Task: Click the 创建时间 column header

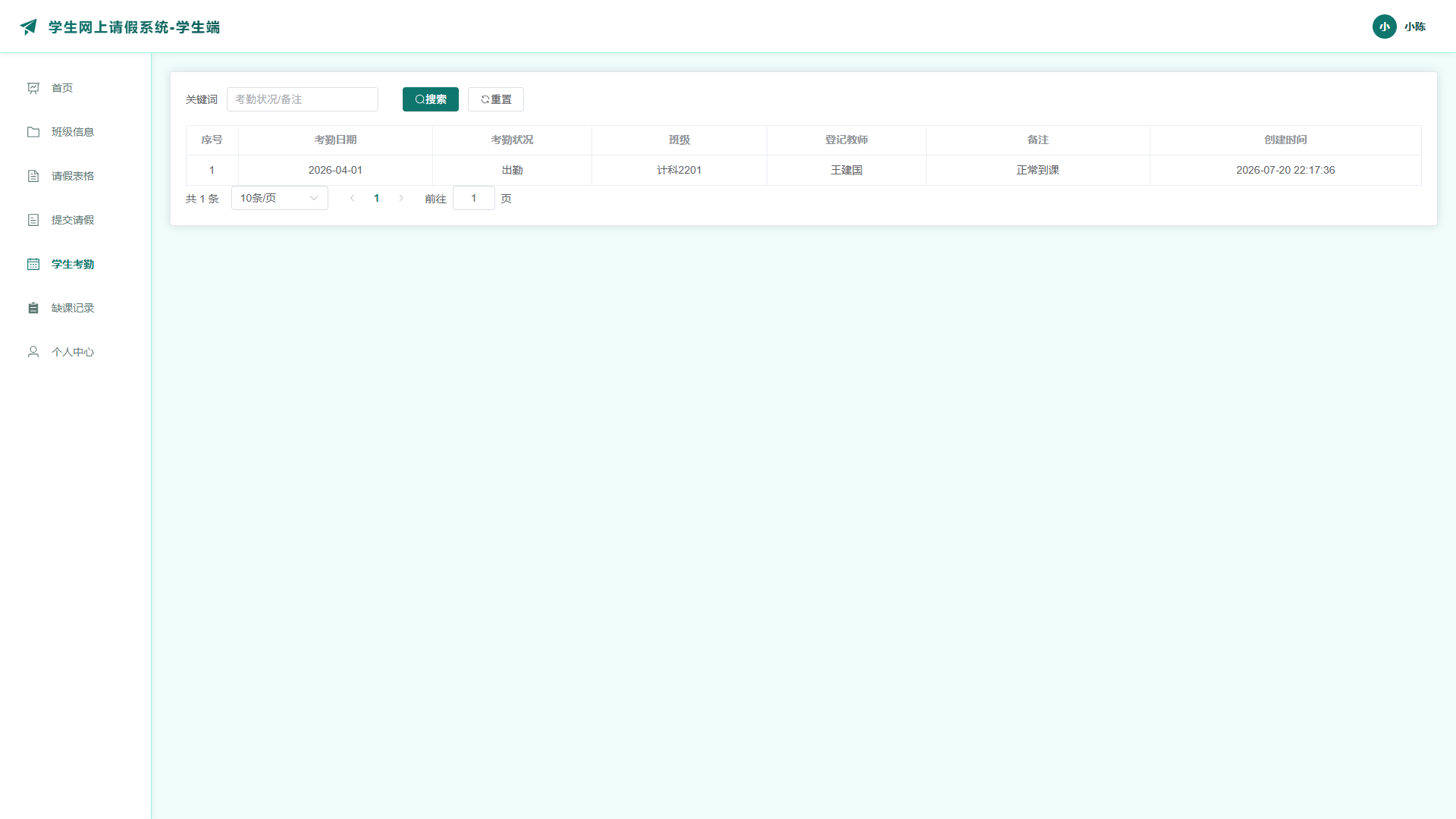Action: (1285, 140)
